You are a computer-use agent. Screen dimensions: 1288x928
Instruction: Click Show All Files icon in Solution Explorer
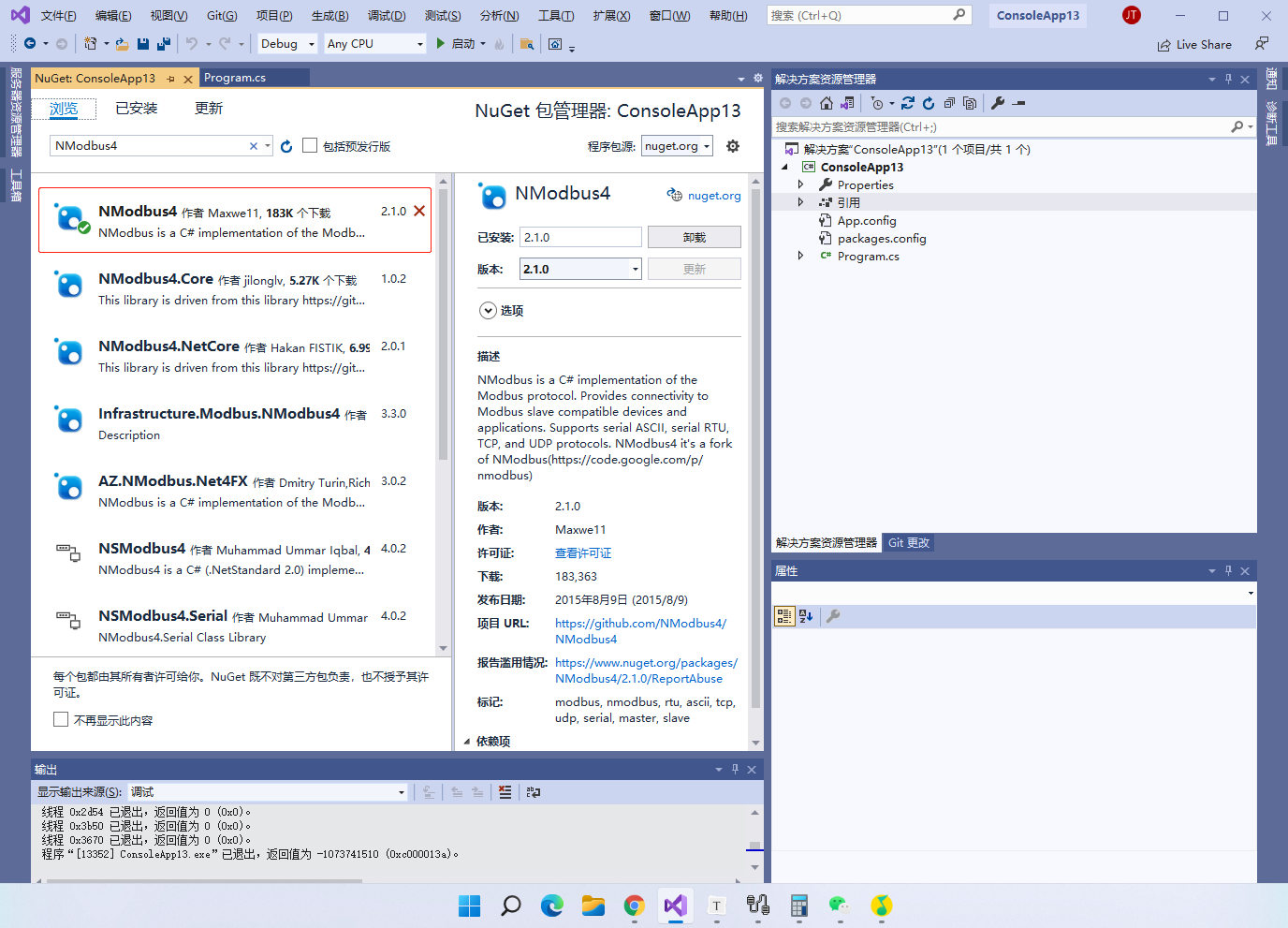970,103
